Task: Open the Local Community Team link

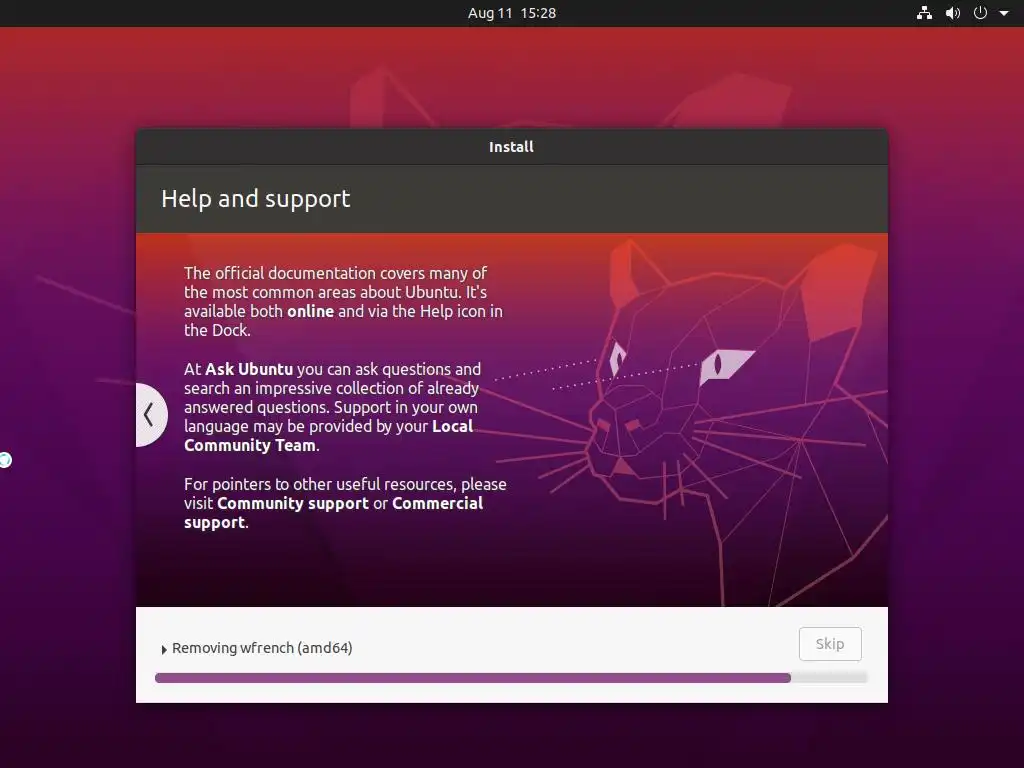Action: [328, 436]
